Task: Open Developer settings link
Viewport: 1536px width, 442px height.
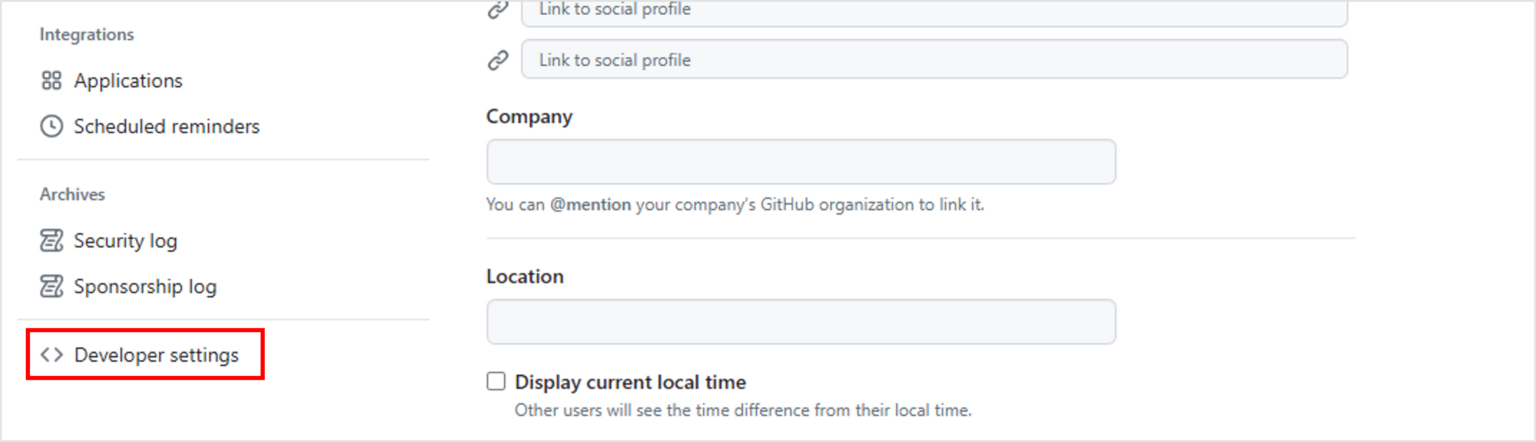Action: [156, 355]
